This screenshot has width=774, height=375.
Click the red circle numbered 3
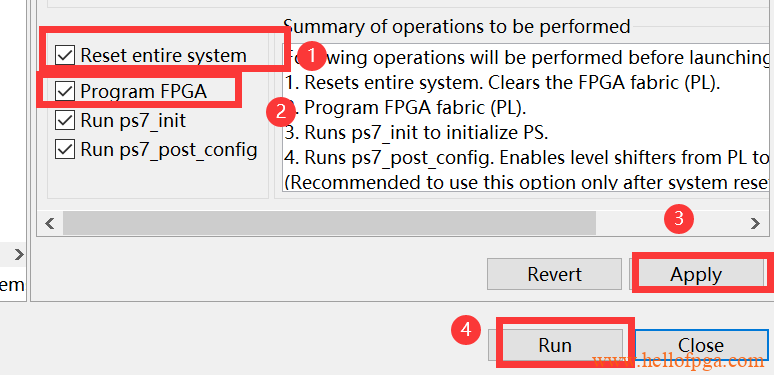[x=679, y=218]
